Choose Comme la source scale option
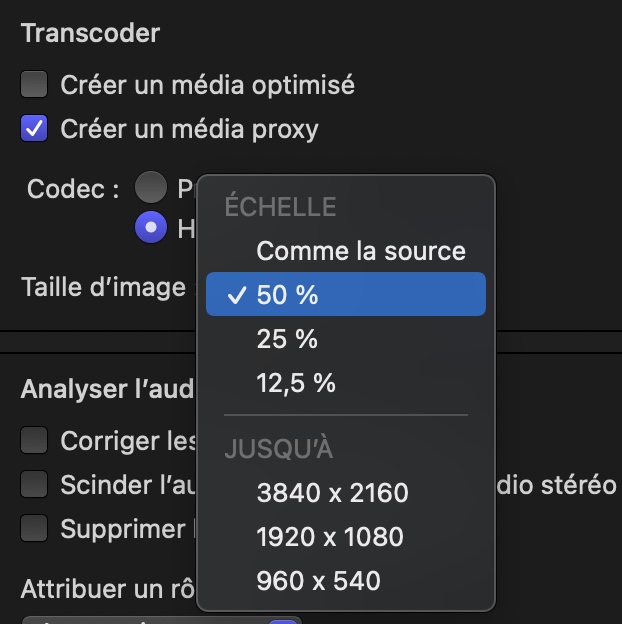This screenshot has width=622, height=624. [360, 250]
